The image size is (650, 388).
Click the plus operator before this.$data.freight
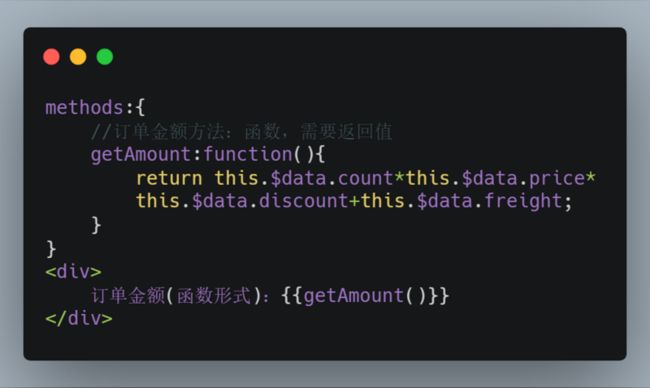pyautogui.click(x=354, y=201)
